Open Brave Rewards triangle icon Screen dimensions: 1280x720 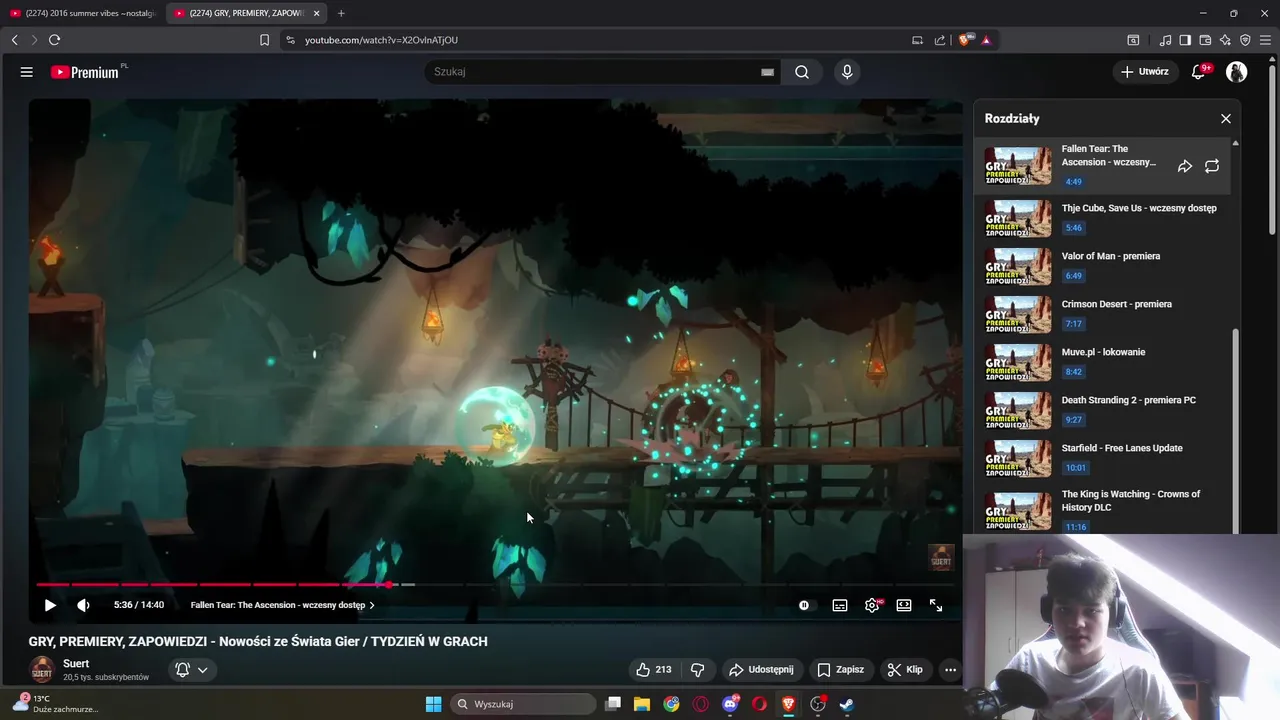986,40
